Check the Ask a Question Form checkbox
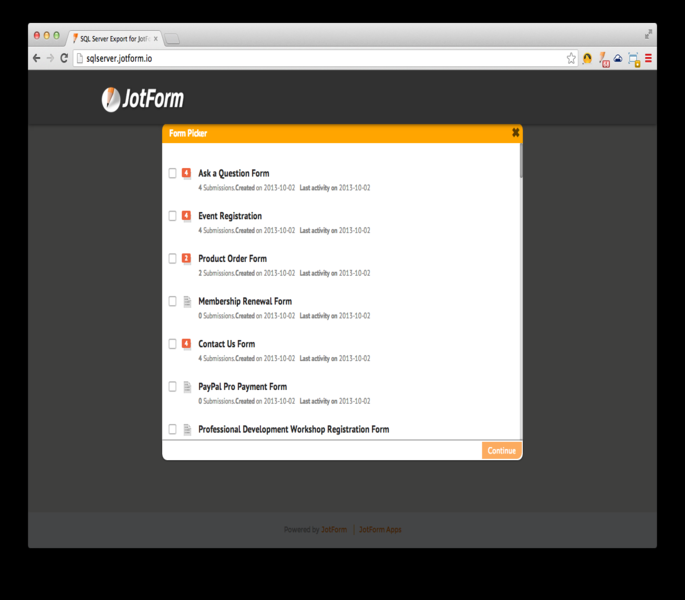This screenshot has width=685, height=600. [x=172, y=173]
